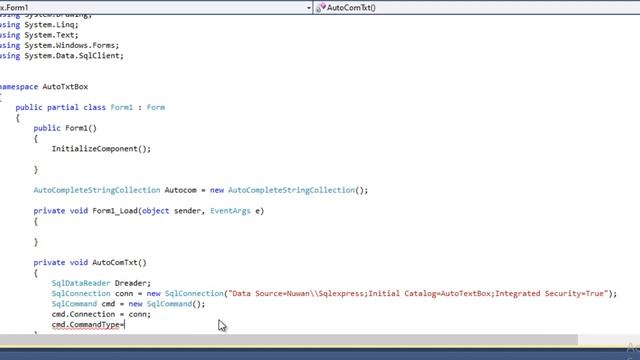Viewport: 640px width, 360px height.
Task: Click the 'SqlDataReader Dreader;' line
Action: (x=101, y=283)
